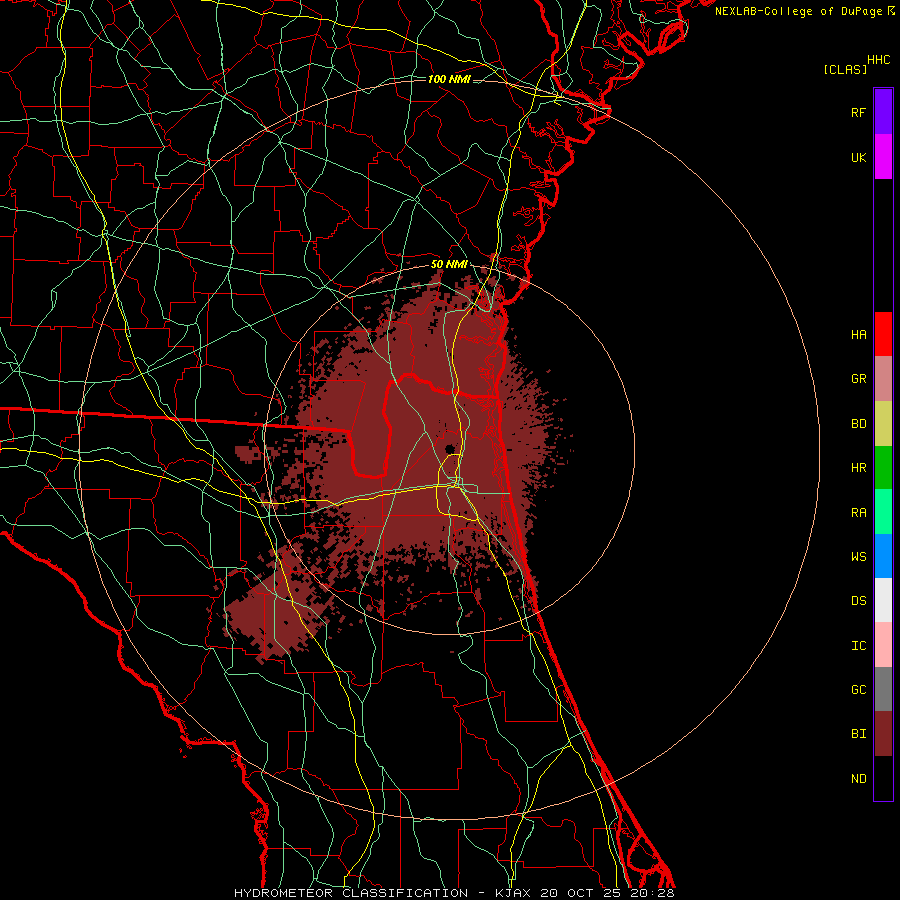The height and width of the screenshot is (900, 900).
Task: Click the '50 NMI' range ring label
Action: (449, 265)
